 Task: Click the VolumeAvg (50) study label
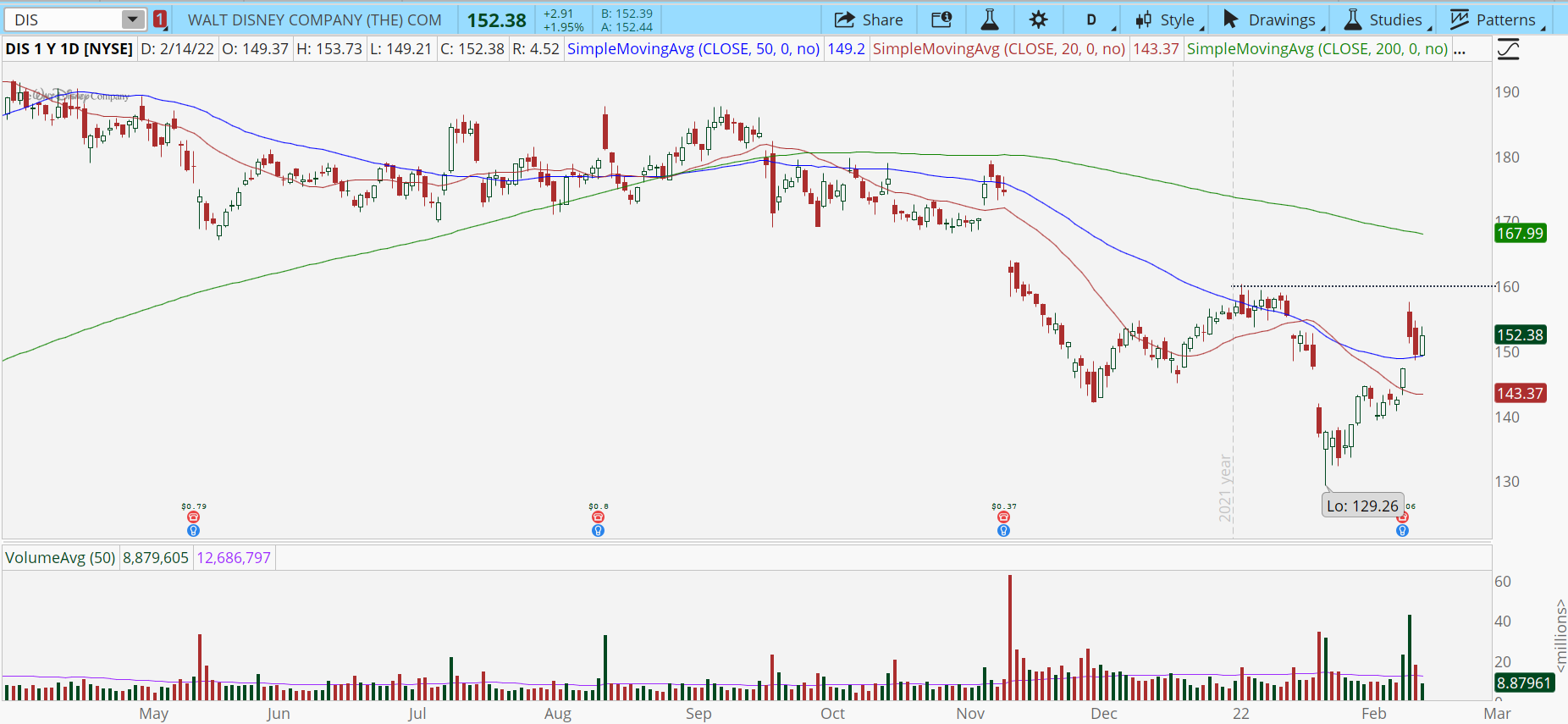tap(60, 558)
